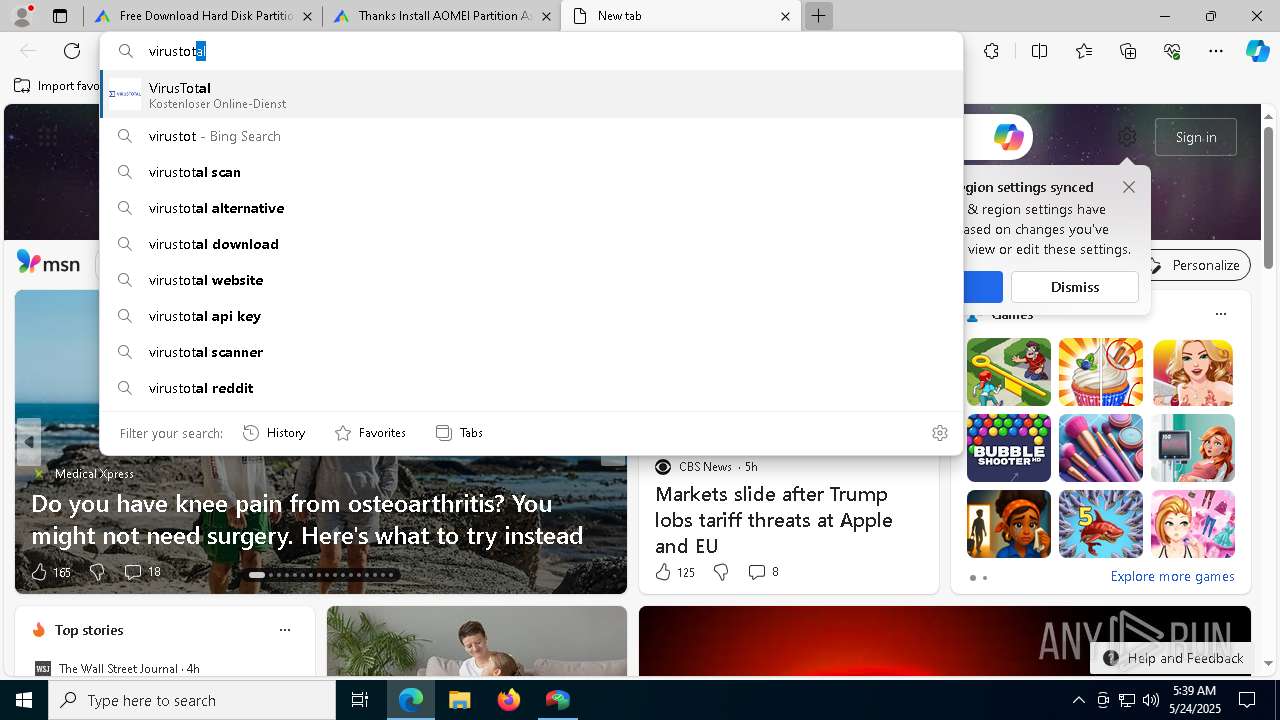Open Windows Start menu

[24, 700]
